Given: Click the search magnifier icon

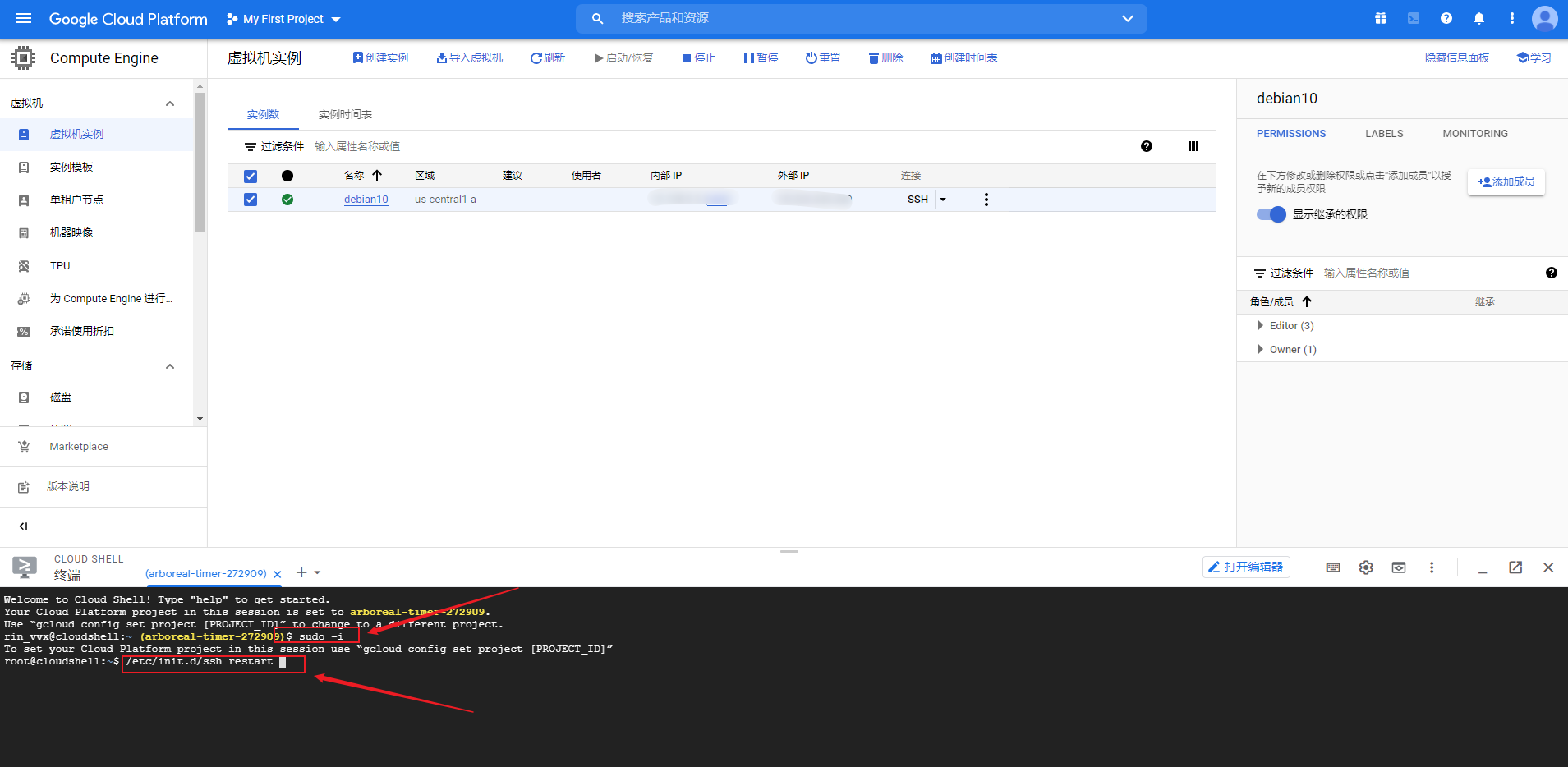Looking at the screenshot, I should click(x=598, y=18).
